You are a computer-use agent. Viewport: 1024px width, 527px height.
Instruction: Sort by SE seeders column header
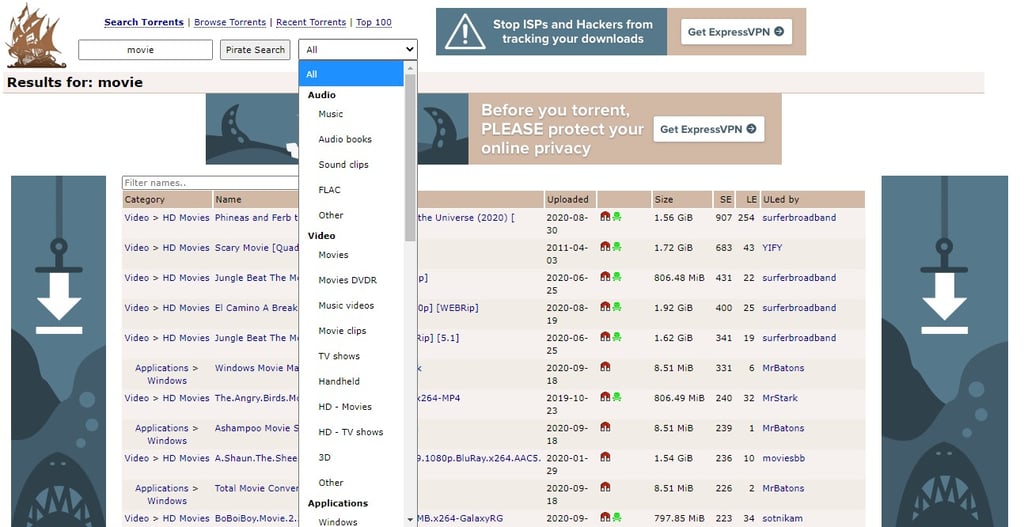[x=726, y=199]
